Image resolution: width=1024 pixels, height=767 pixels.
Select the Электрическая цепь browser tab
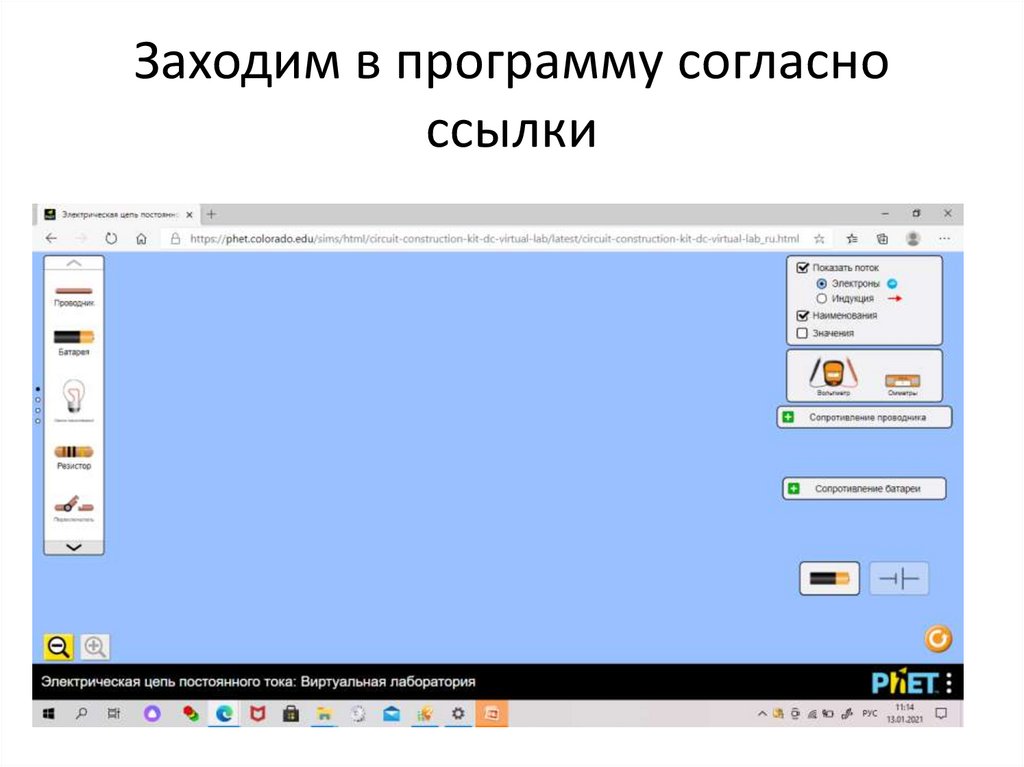[x=118, y=214]
